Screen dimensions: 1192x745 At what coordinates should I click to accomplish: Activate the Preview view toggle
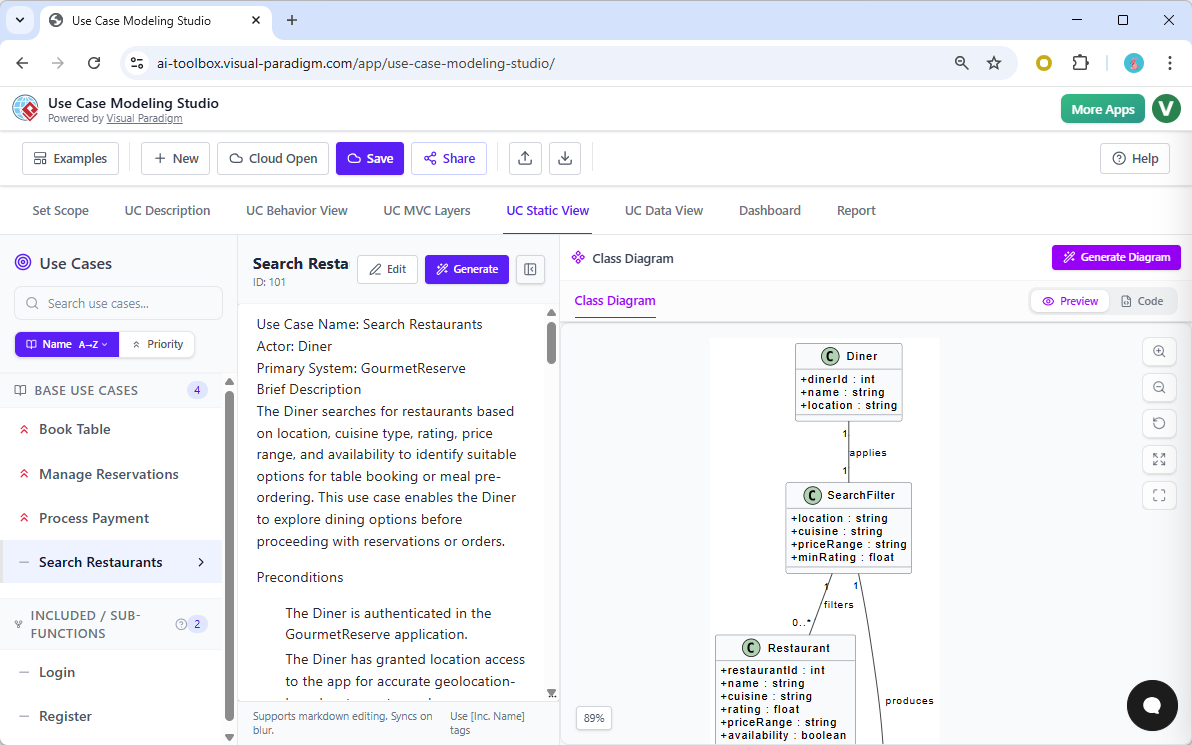1069,301
